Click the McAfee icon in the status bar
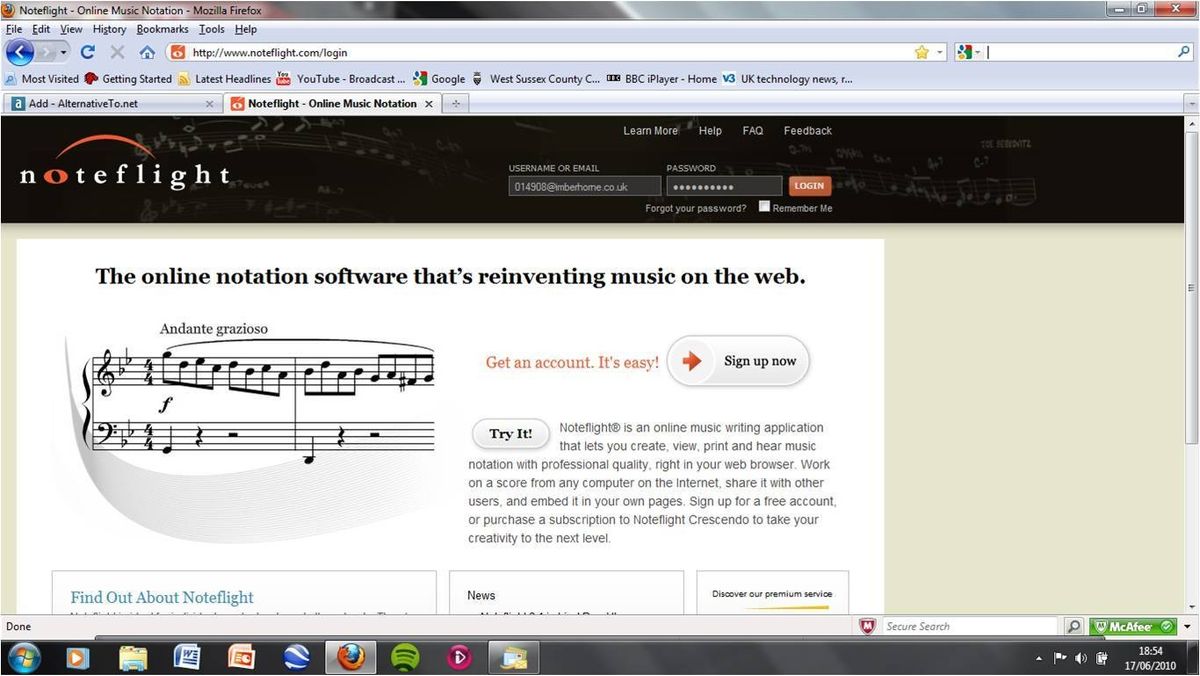The image size is (1200, 676). click(1131, 626)
